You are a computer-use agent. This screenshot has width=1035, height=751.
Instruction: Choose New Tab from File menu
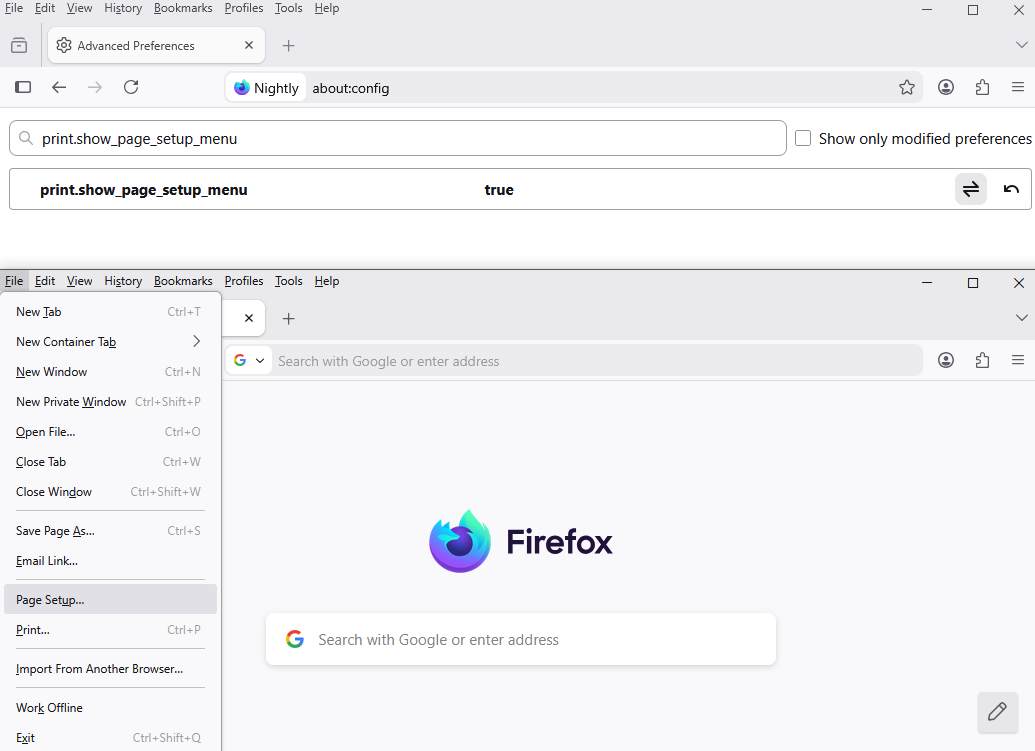(110, 311)
